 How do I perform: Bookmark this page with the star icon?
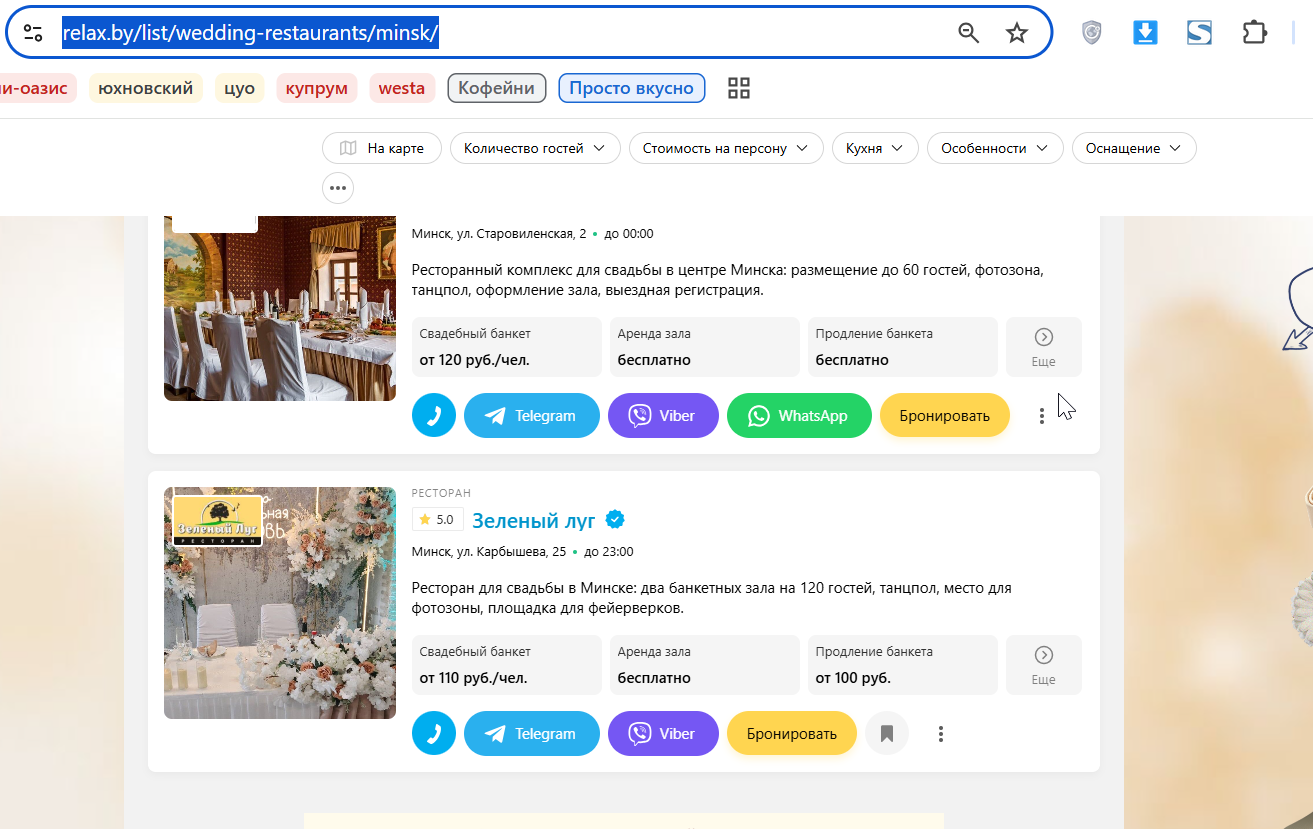click(1017, 33)
